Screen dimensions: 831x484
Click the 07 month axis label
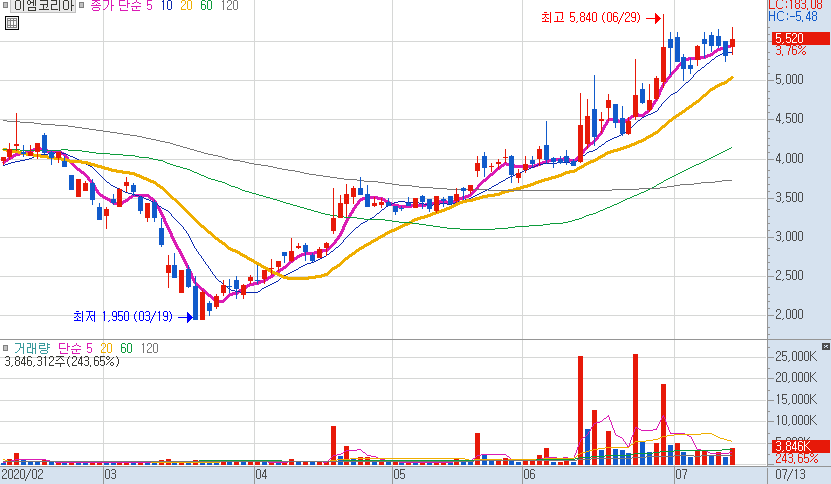pyautogui.click(x=681, y=474)
